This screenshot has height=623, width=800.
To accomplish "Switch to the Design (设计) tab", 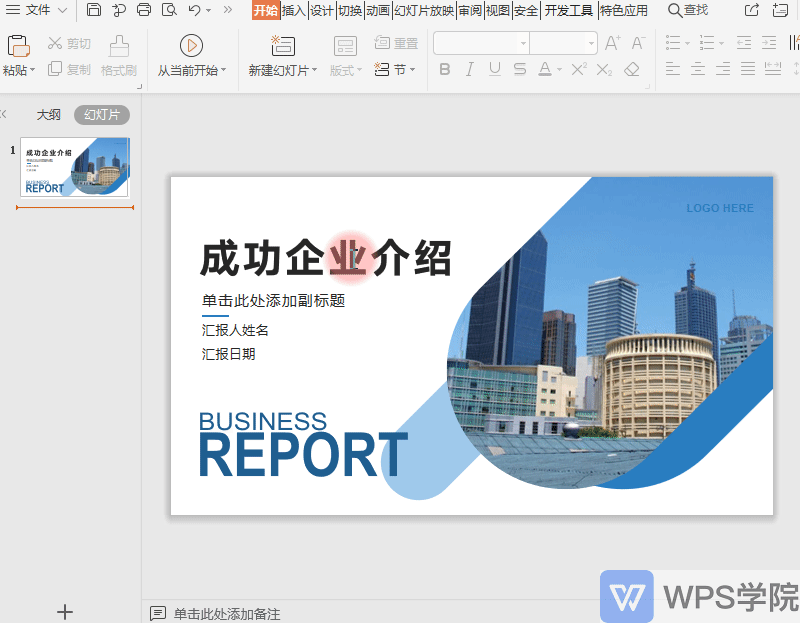I will pos(322,10).
